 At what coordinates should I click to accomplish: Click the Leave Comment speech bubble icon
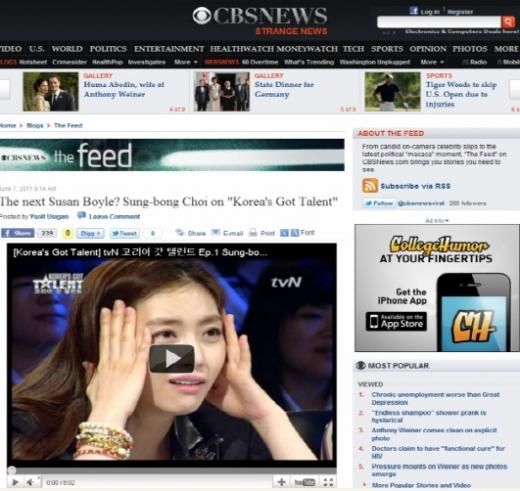[82, 215]
